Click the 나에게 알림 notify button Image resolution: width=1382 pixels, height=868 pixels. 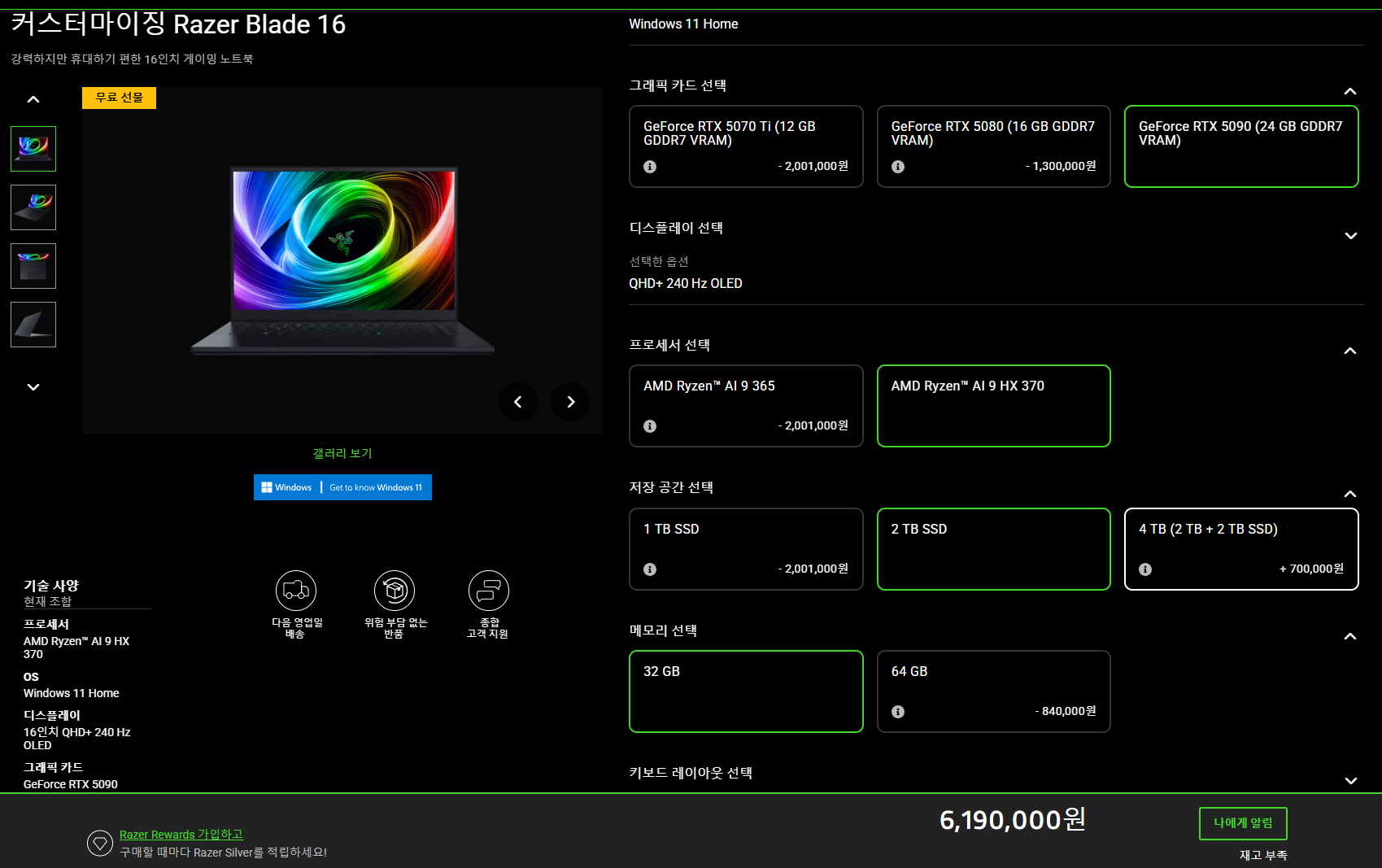[1243, 823]
